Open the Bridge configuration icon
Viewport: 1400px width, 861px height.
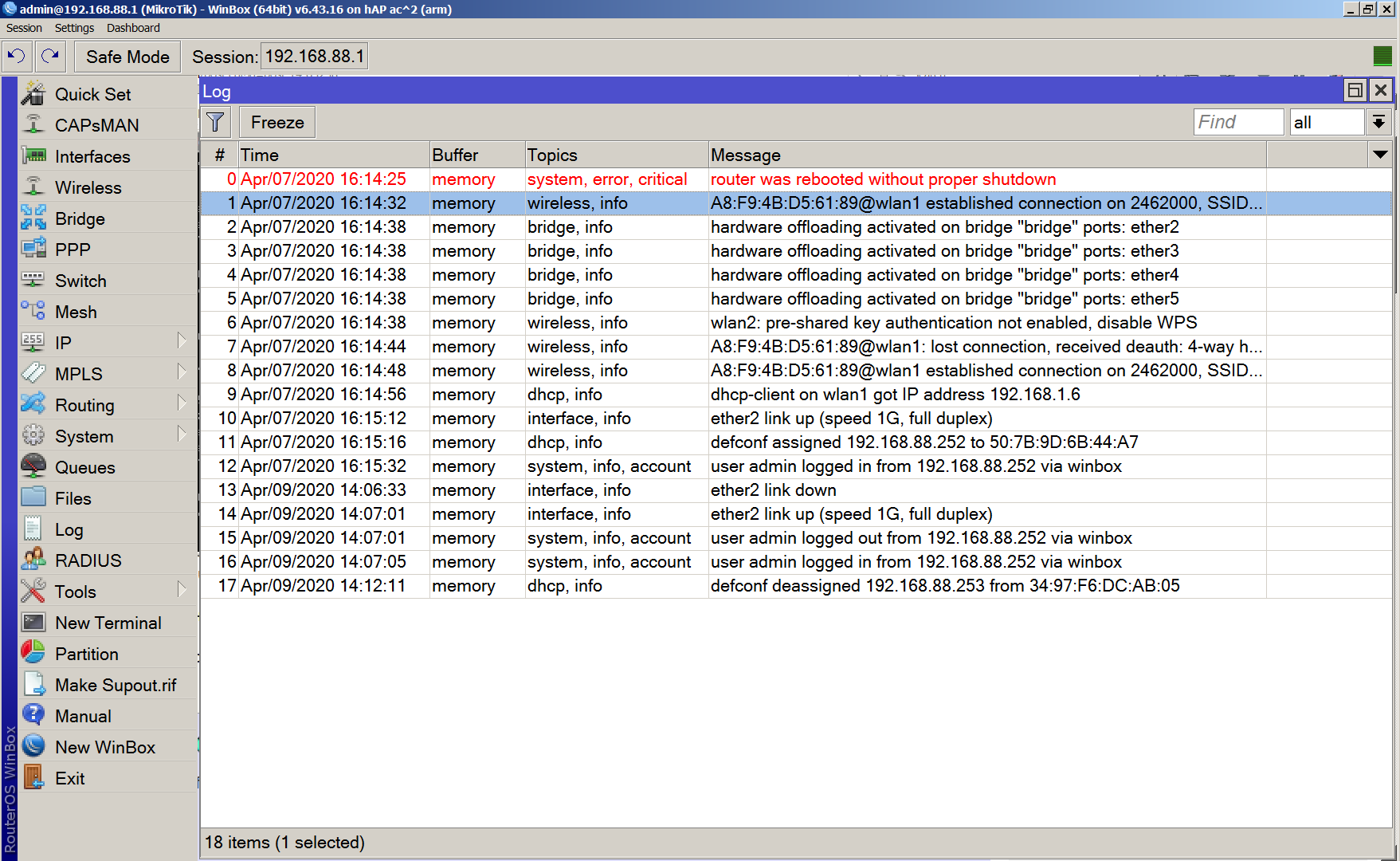33,218
